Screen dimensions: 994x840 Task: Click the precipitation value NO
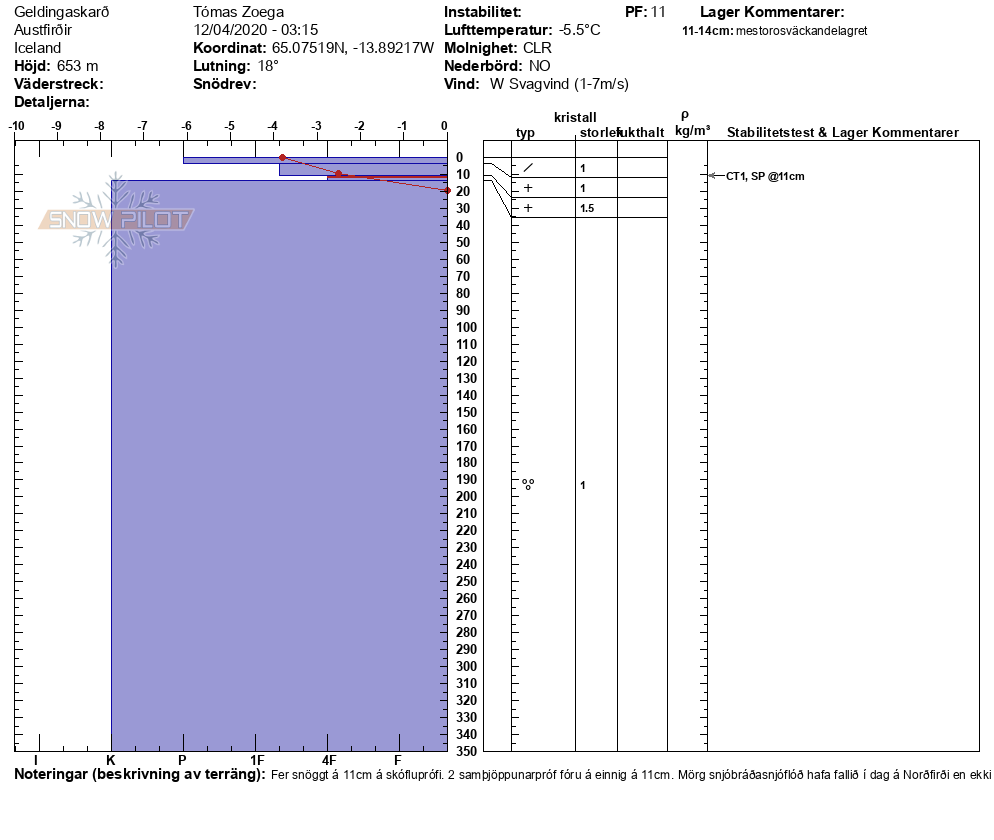coord(539,66)
